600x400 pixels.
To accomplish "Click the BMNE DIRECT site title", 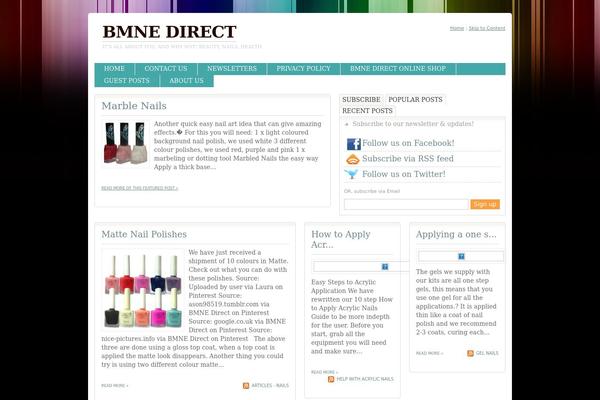I will (x=170, y=32).
